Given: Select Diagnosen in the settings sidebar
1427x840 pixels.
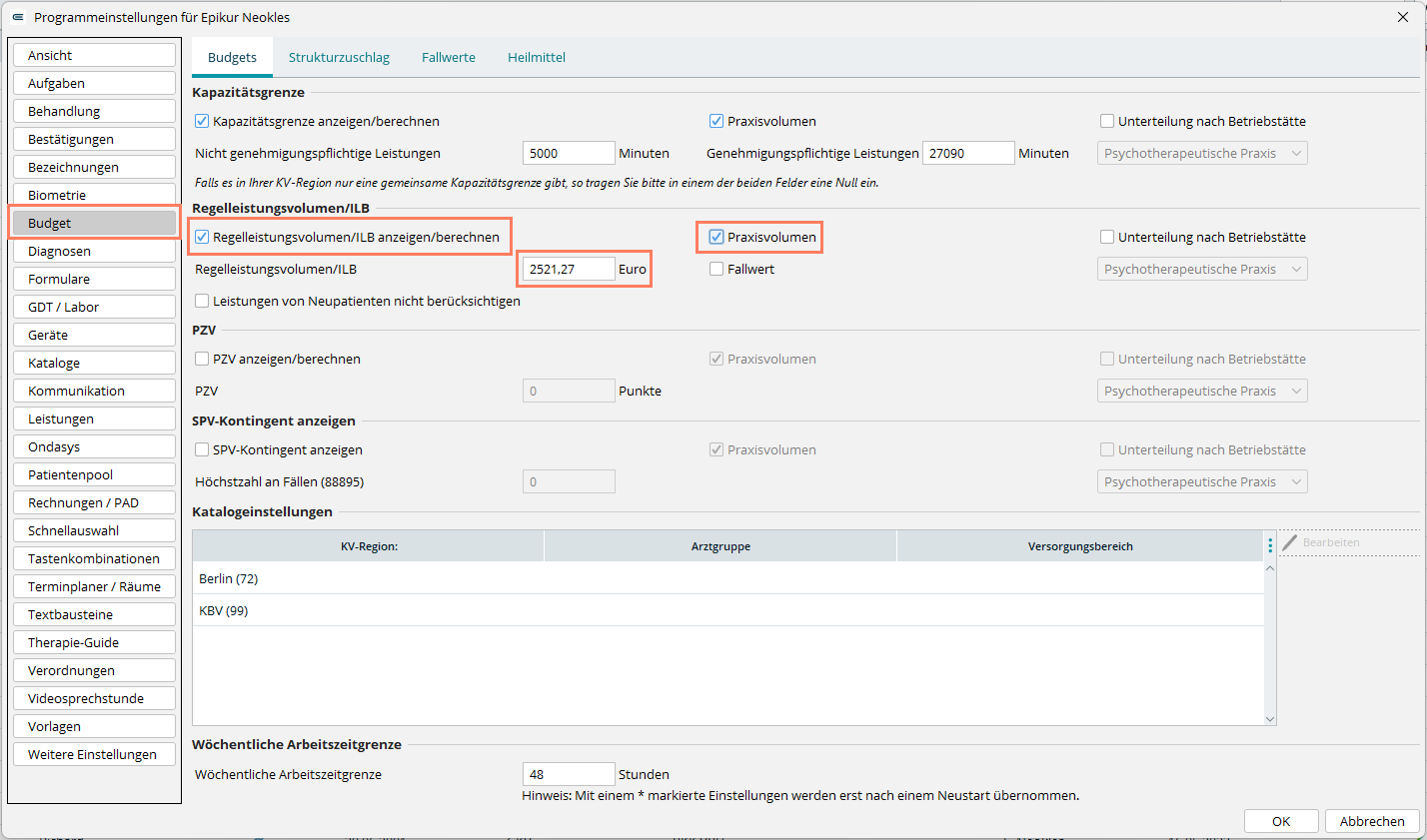Looking at the screenshot, I should [95, 251].
